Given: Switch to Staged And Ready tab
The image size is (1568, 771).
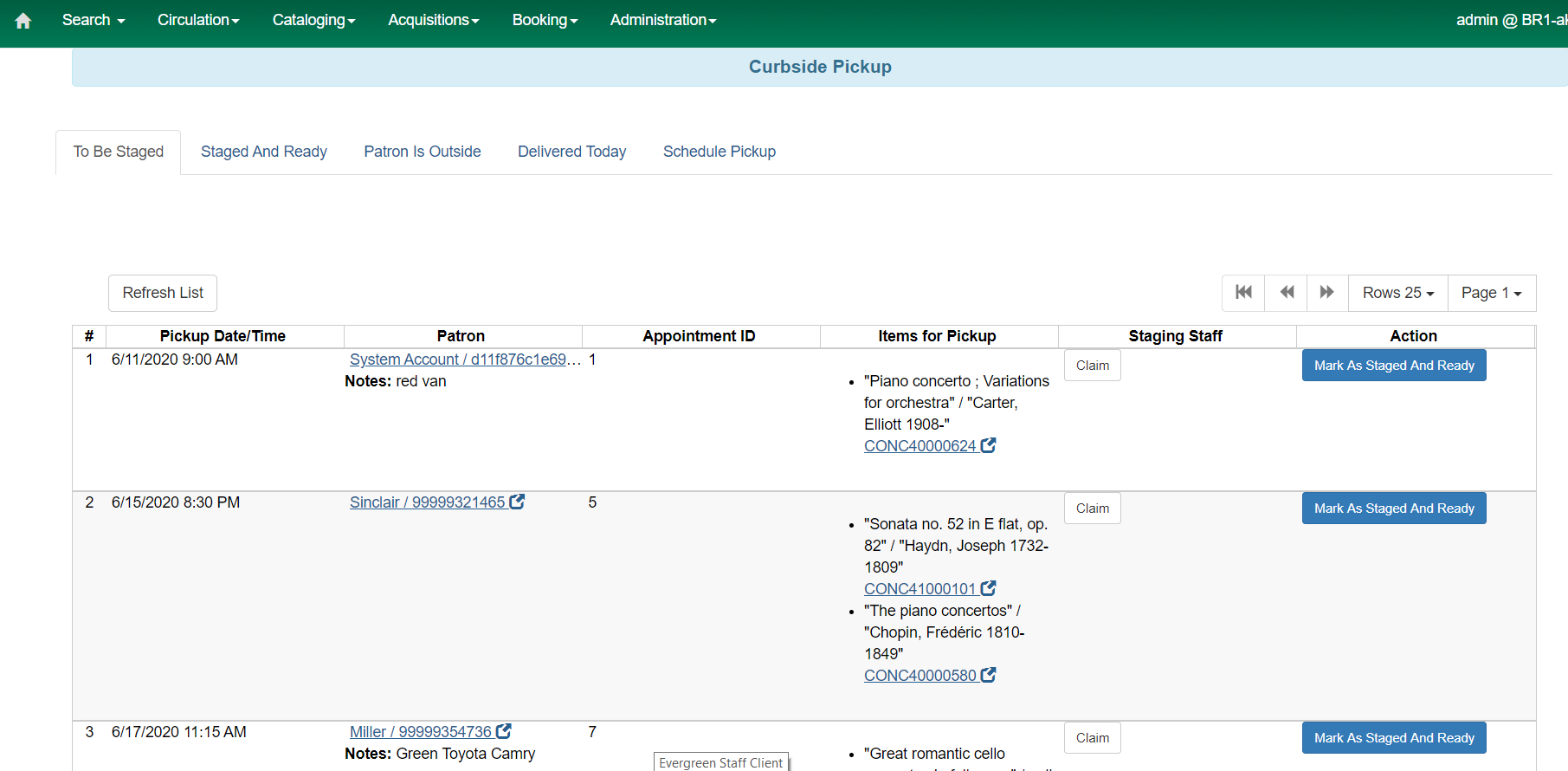Looking at the screenshot, I should [264, 152].
